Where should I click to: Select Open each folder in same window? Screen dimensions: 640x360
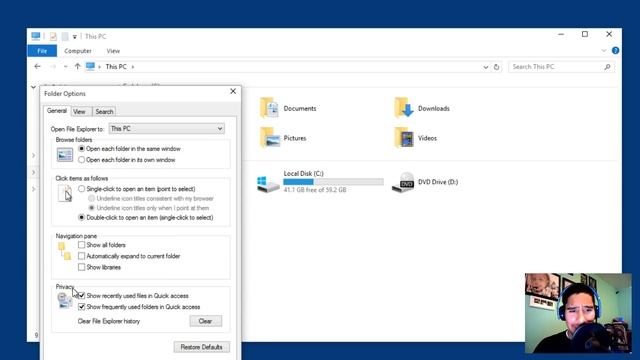pos(81,149)
